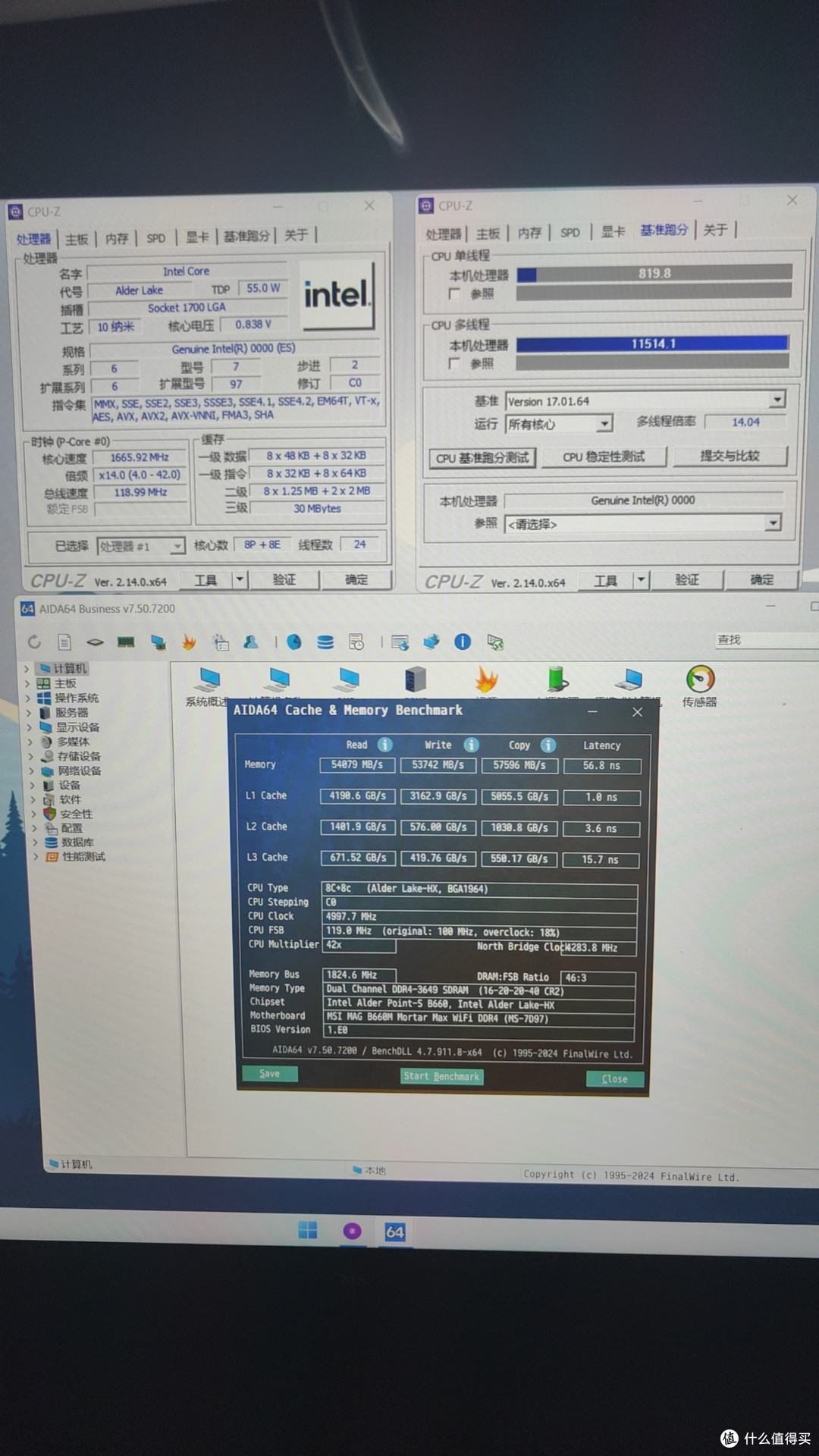Click the AIDA64 refresh toolbar icon

35,642
